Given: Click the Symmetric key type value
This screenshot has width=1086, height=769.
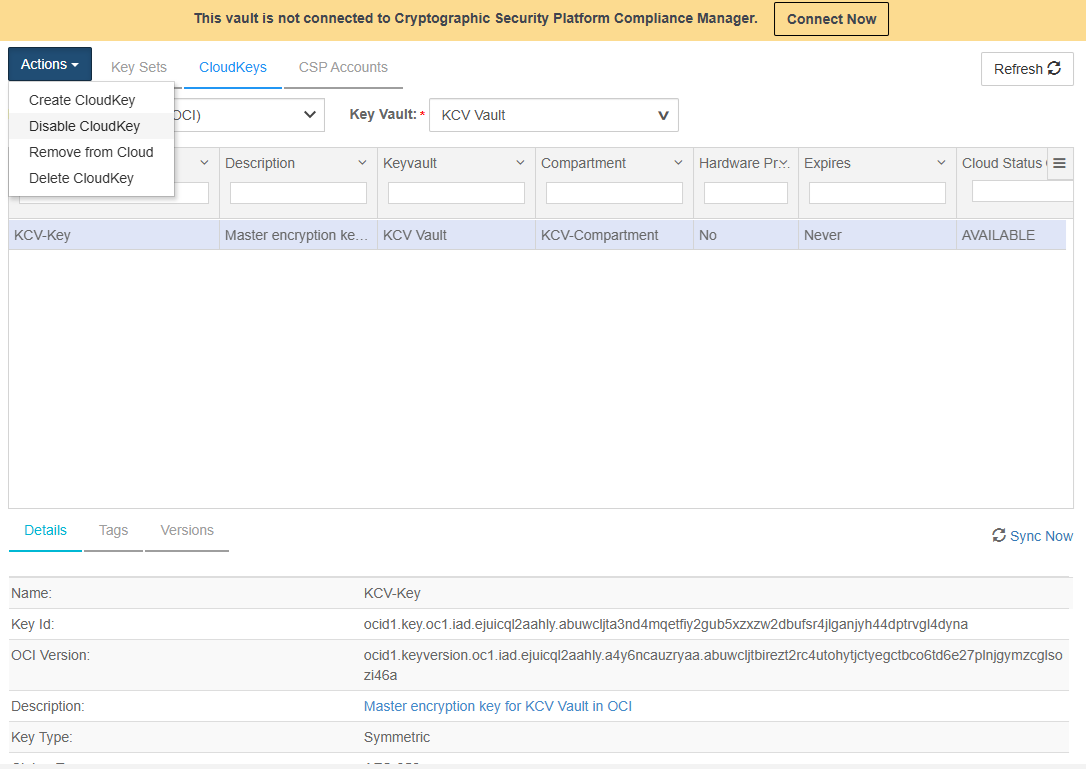Looking at the screenshot, I should 397,737.
